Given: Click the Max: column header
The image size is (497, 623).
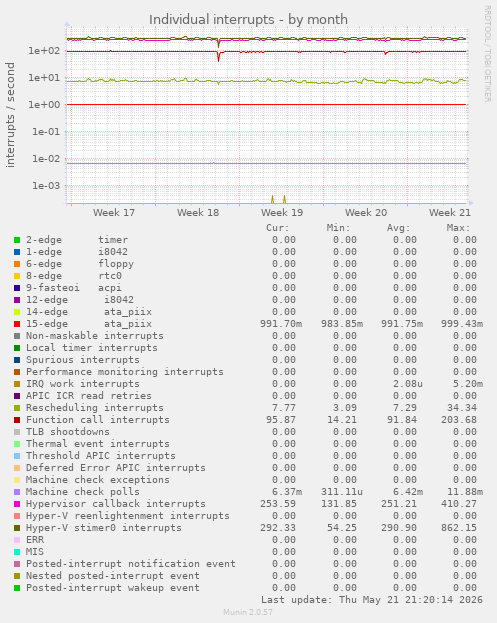Looking at the screenshot, I should point(458,228).
